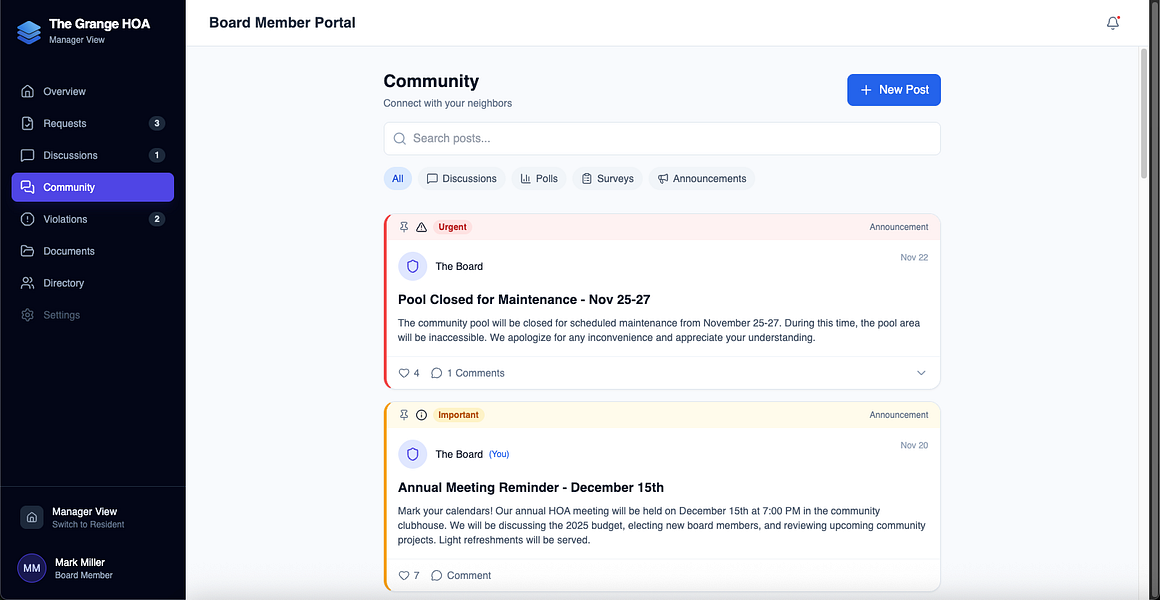
Task: Comment on Annual Meeting Reminder post
Action: (x=461, y=576)
